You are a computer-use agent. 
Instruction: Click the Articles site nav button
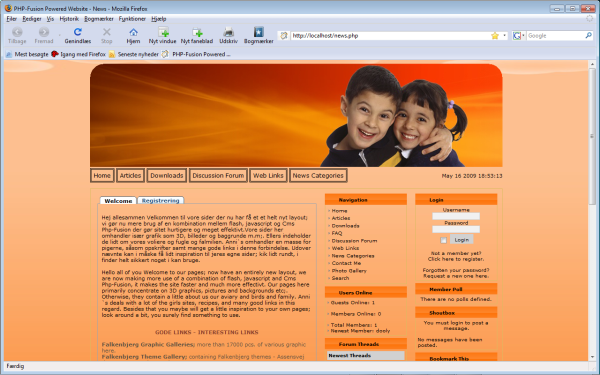click(130, 175)
